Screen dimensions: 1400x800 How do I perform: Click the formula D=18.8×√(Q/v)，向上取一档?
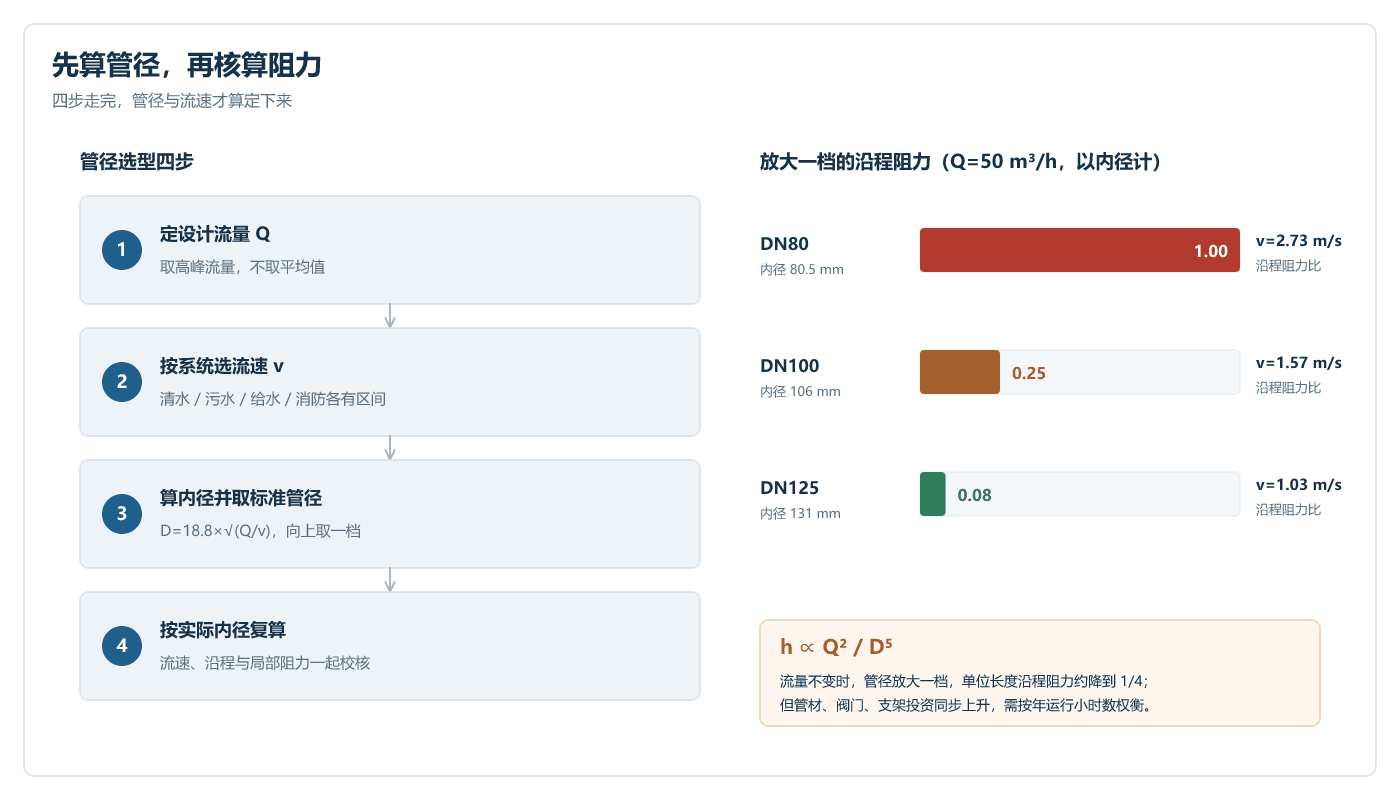coord(260,531)
